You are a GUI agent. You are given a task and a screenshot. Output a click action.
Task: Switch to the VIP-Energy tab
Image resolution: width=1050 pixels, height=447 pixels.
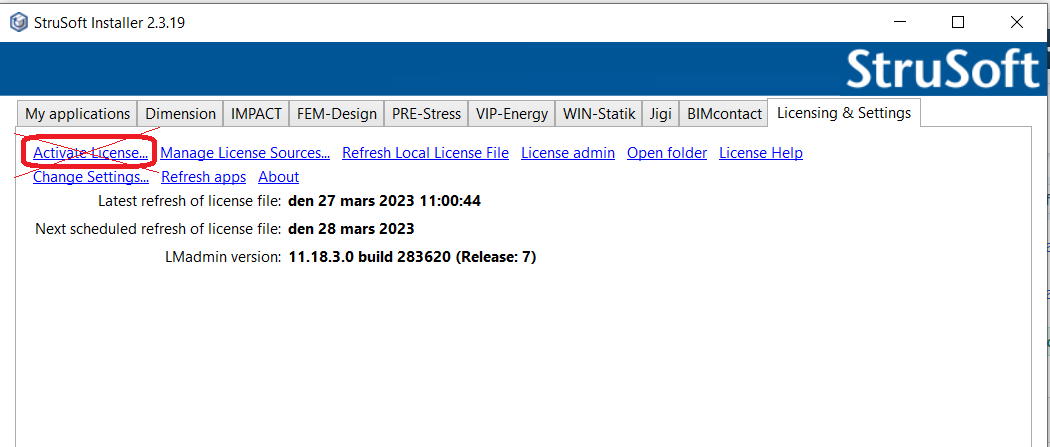click(512, 114)
